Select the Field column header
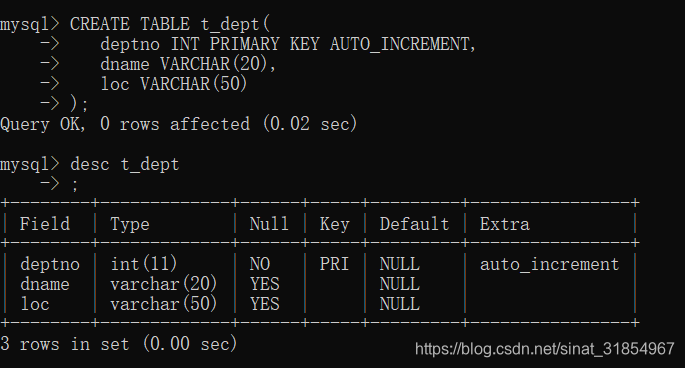The width and height of the screenshot is (685, 368). tap(45, 224)
